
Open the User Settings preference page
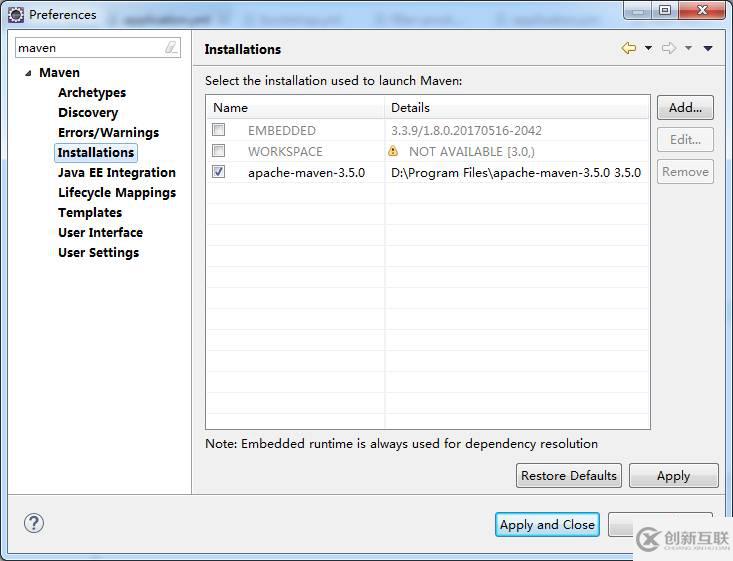click(98, 252)
